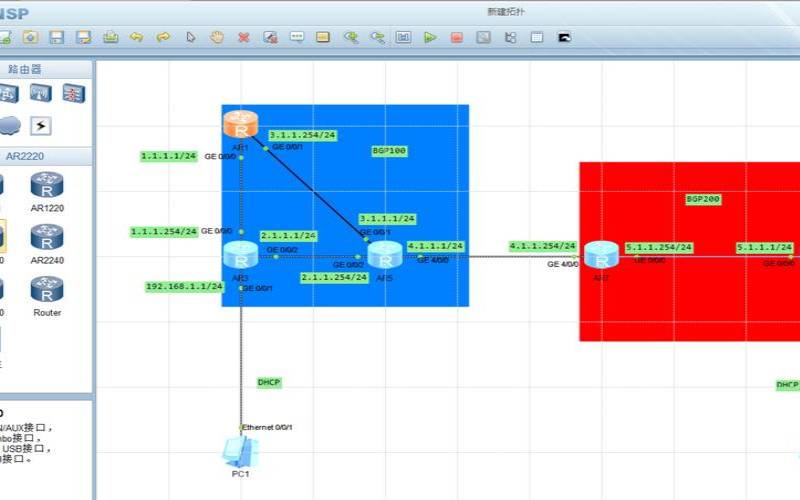The width and height of the screenshot is (800, 500).
Task: Select the arrow pointer tool
Action: coord(191,37)
